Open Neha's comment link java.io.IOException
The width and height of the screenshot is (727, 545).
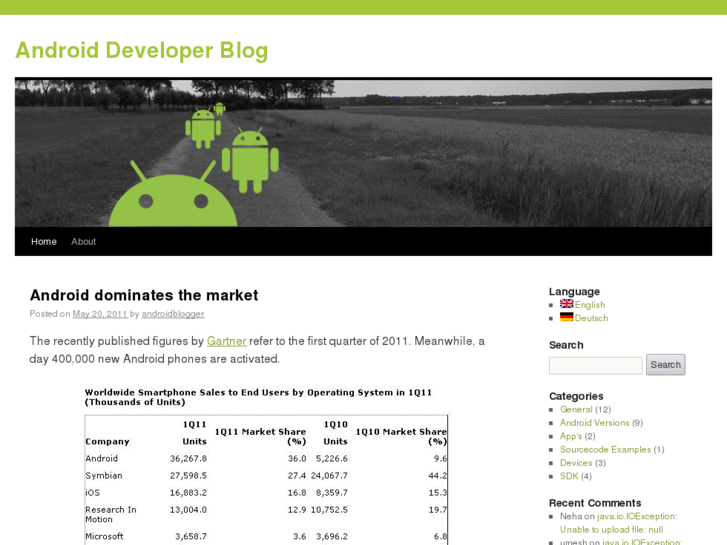point(619,523)
